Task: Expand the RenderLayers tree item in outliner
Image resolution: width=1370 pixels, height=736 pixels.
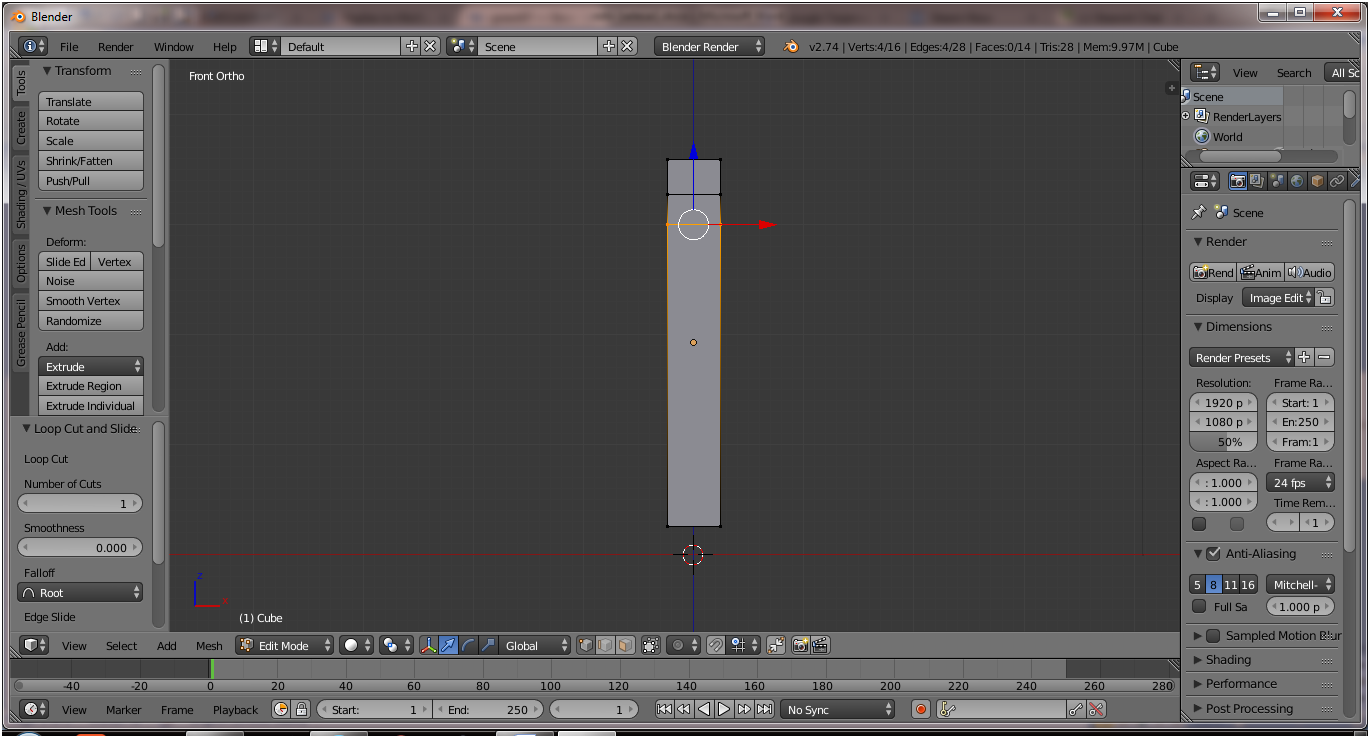Action: [1186, 116]
